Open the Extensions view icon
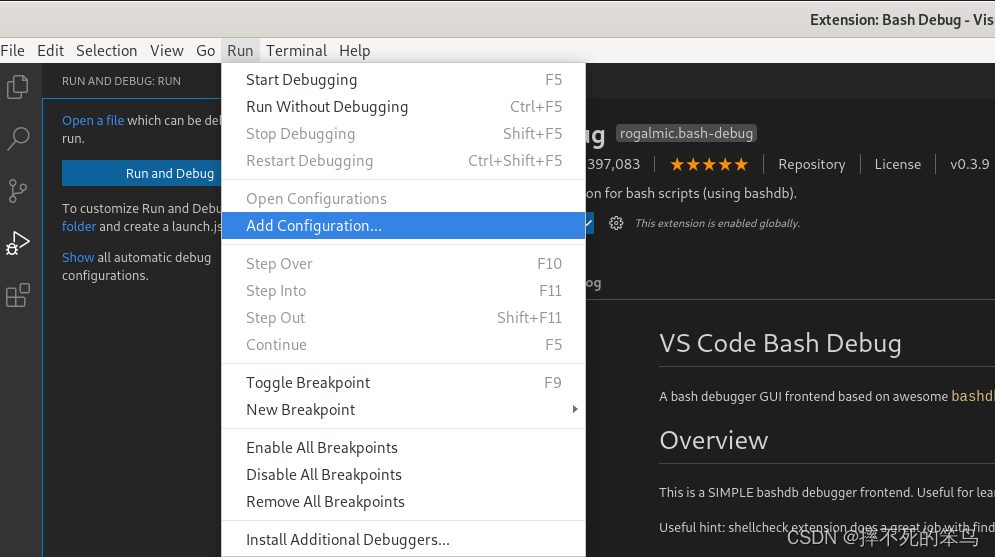The image size is (995, 557). coord(18,295)
